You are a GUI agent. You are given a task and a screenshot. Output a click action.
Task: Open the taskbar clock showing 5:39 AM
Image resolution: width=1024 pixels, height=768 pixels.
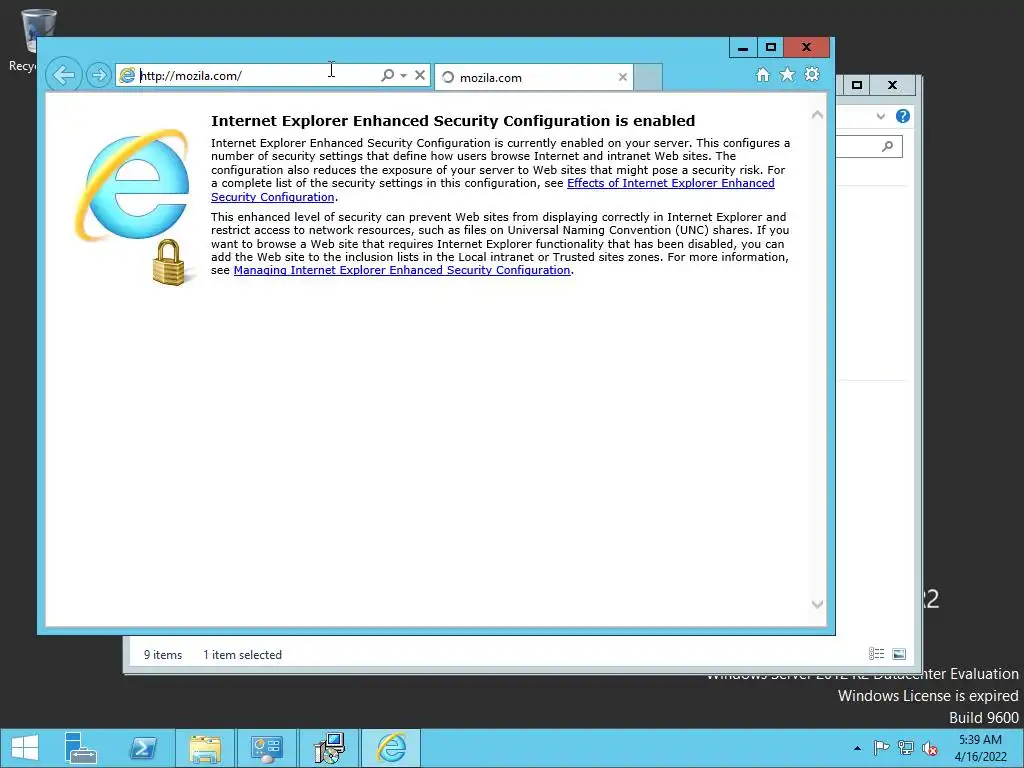pos(980,748)
